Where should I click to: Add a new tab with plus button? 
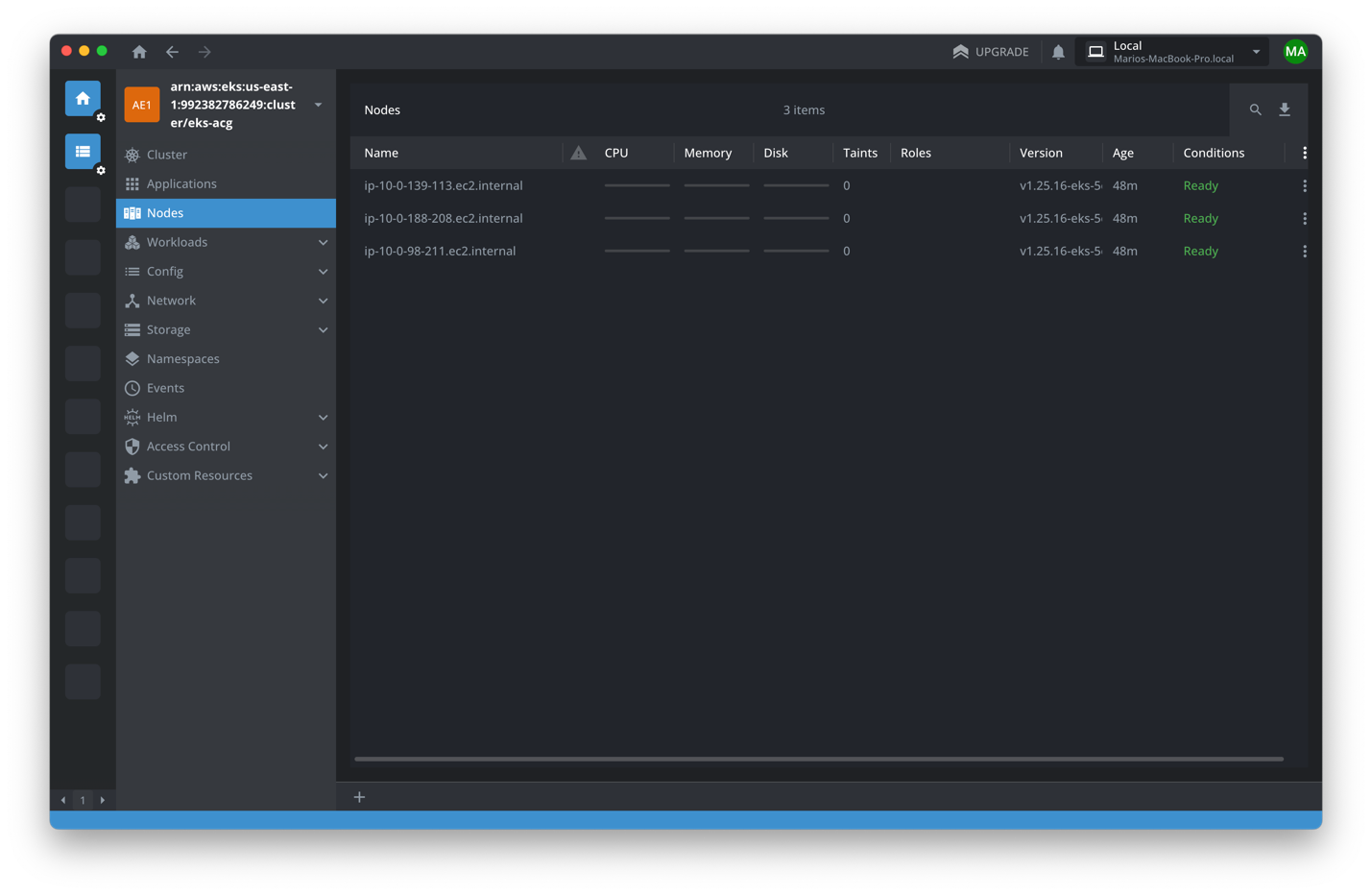click(359, 797)
